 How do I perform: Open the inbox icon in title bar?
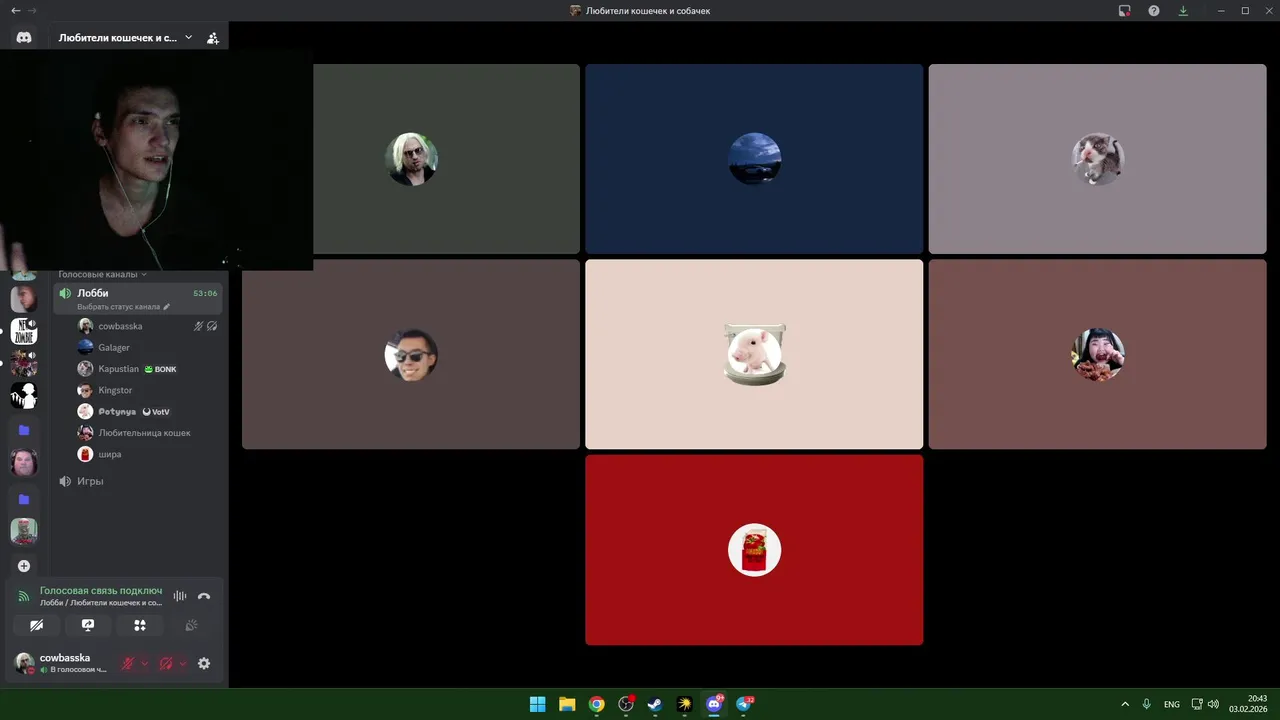1125,11
